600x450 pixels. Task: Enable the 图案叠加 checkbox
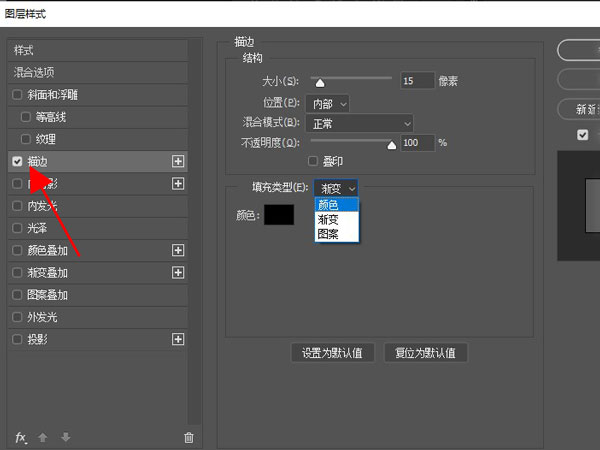tap(17, 295)
